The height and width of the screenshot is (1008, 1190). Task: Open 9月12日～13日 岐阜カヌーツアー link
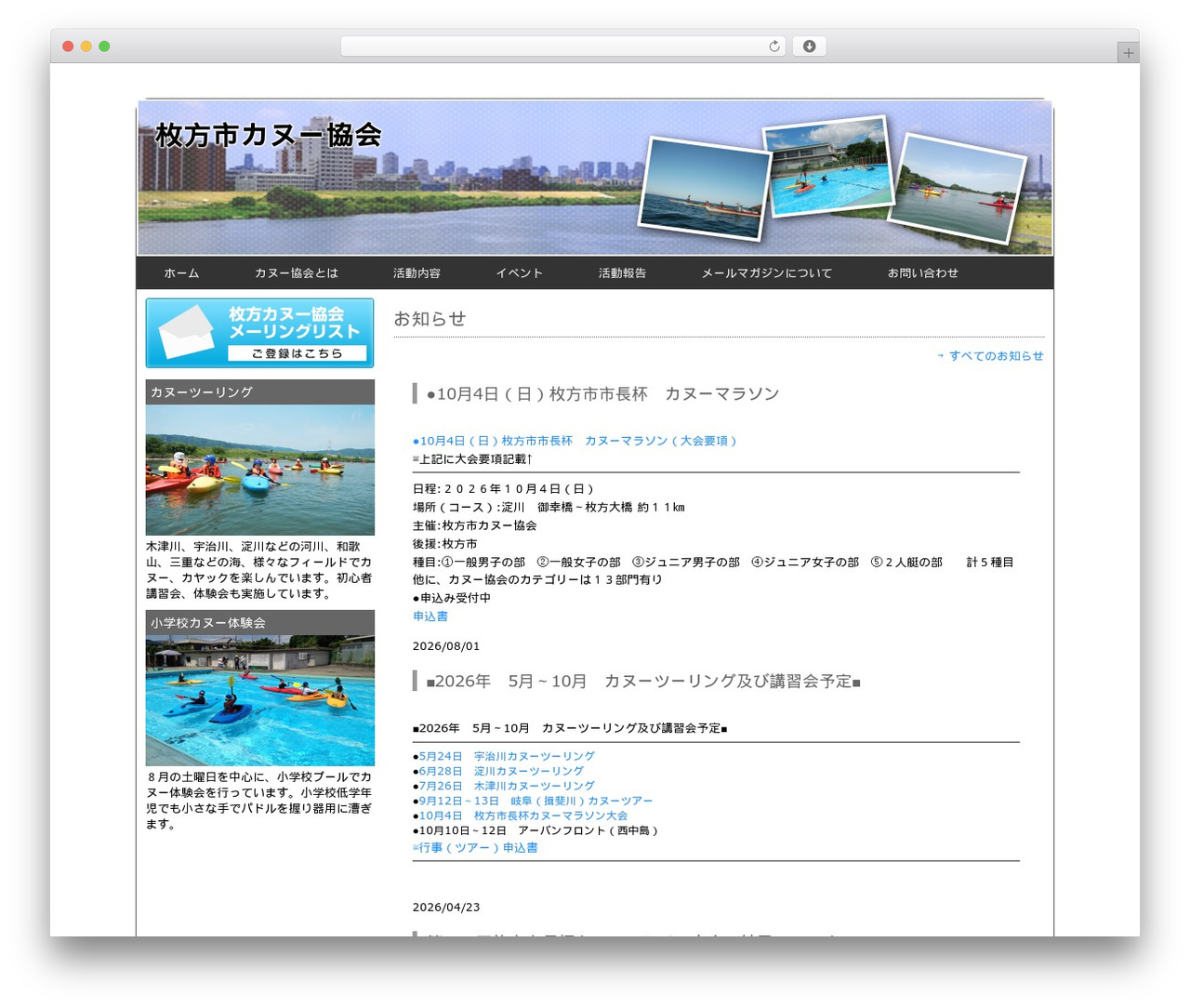[535, 802]
